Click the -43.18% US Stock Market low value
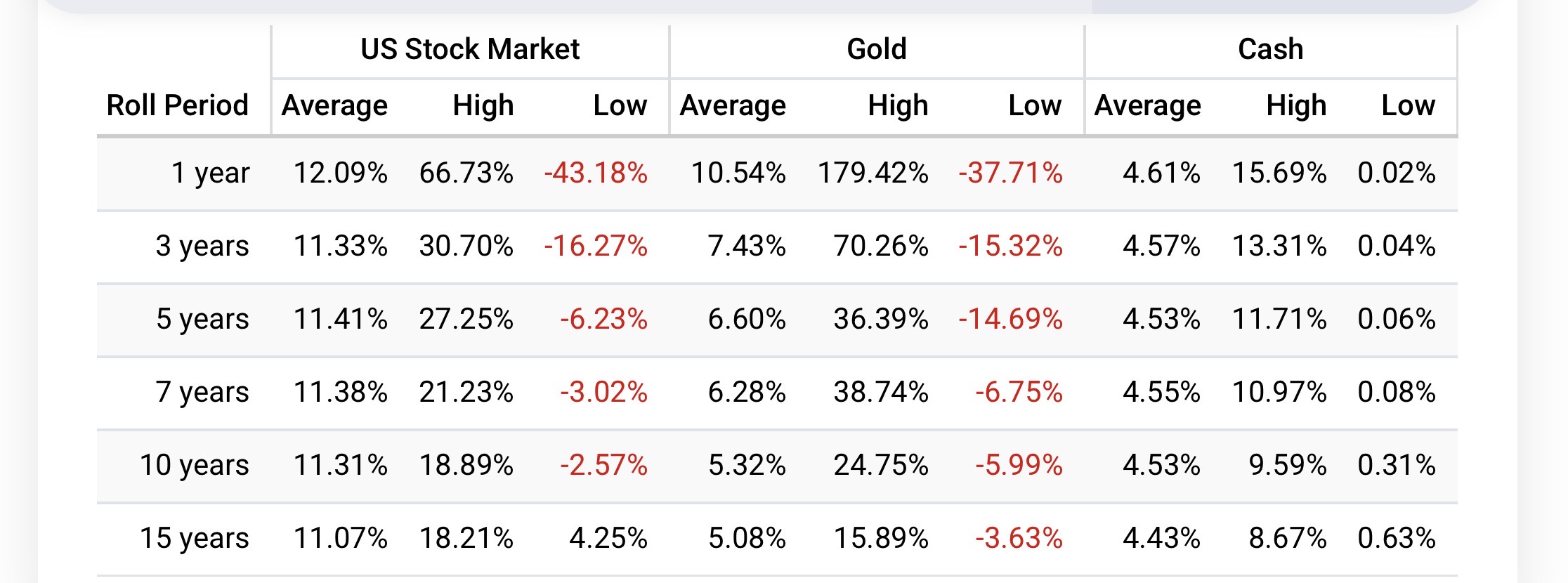Screen dimensions: 1568x583 (x=596, y=173)
